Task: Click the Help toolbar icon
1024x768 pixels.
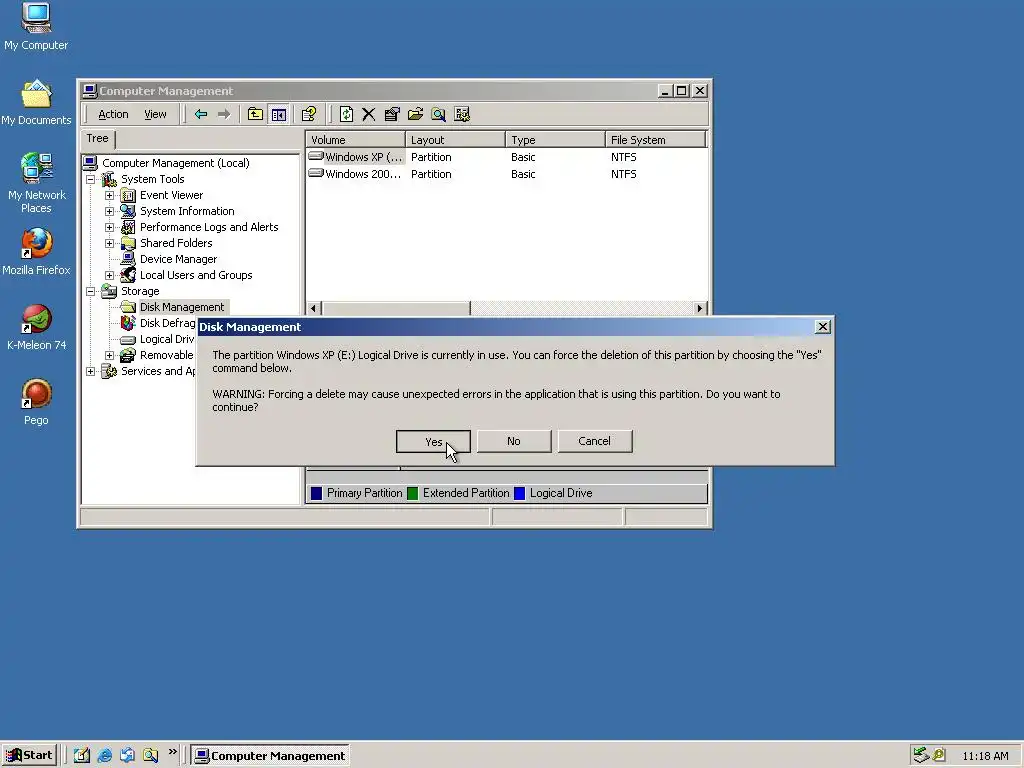Action: coord(309,114)
